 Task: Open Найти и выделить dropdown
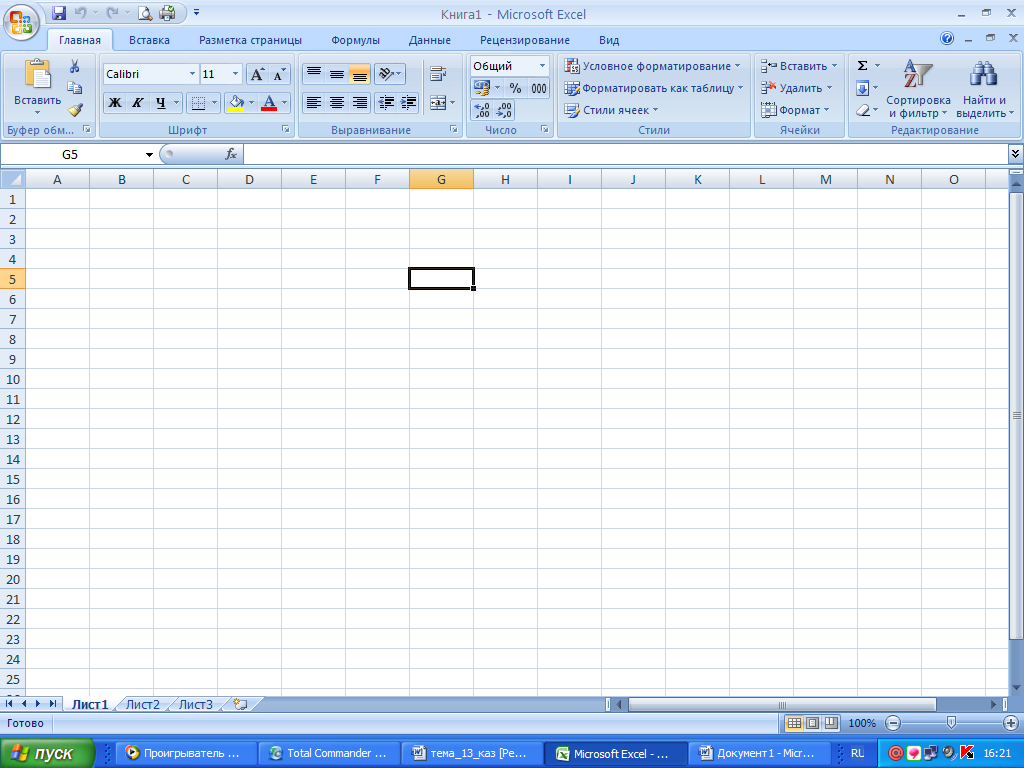[x=984, y=89]
